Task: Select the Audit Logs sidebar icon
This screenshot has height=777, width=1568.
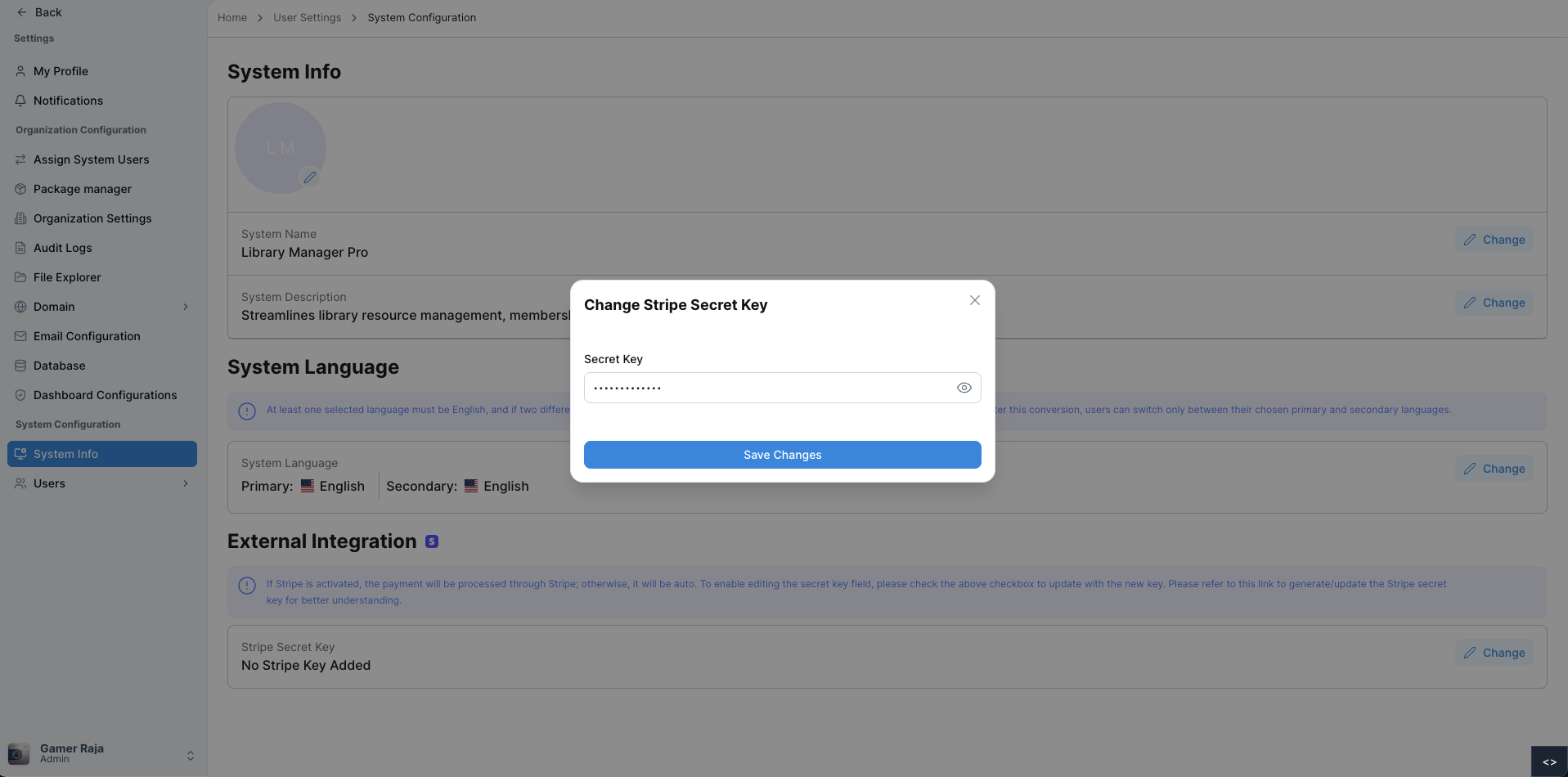Action: pos(20,248)
